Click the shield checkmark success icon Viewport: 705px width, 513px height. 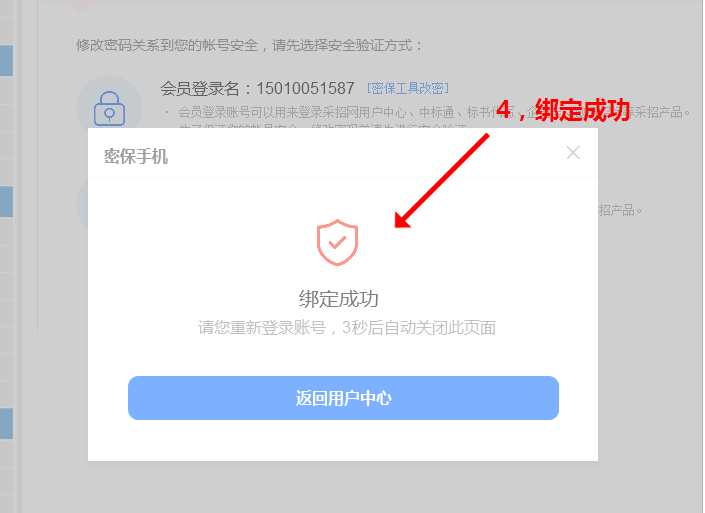click(x=337, y=242)
